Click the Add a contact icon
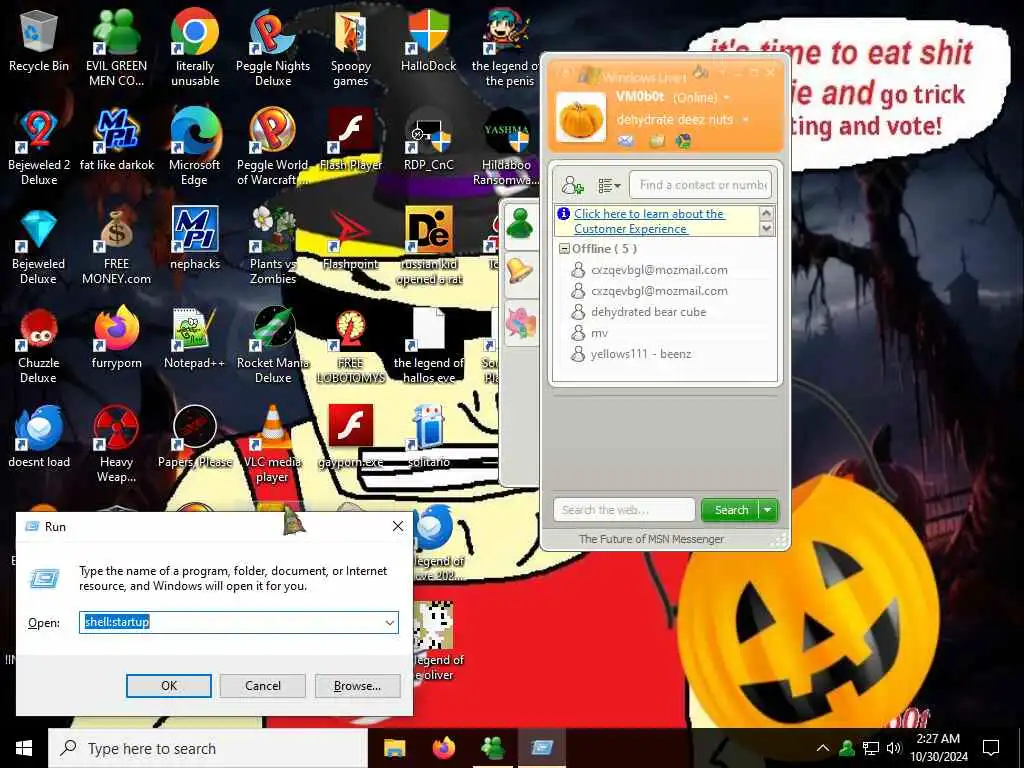Image resolution: width=1024 pixels, height=768 pixels. (572, 185)
